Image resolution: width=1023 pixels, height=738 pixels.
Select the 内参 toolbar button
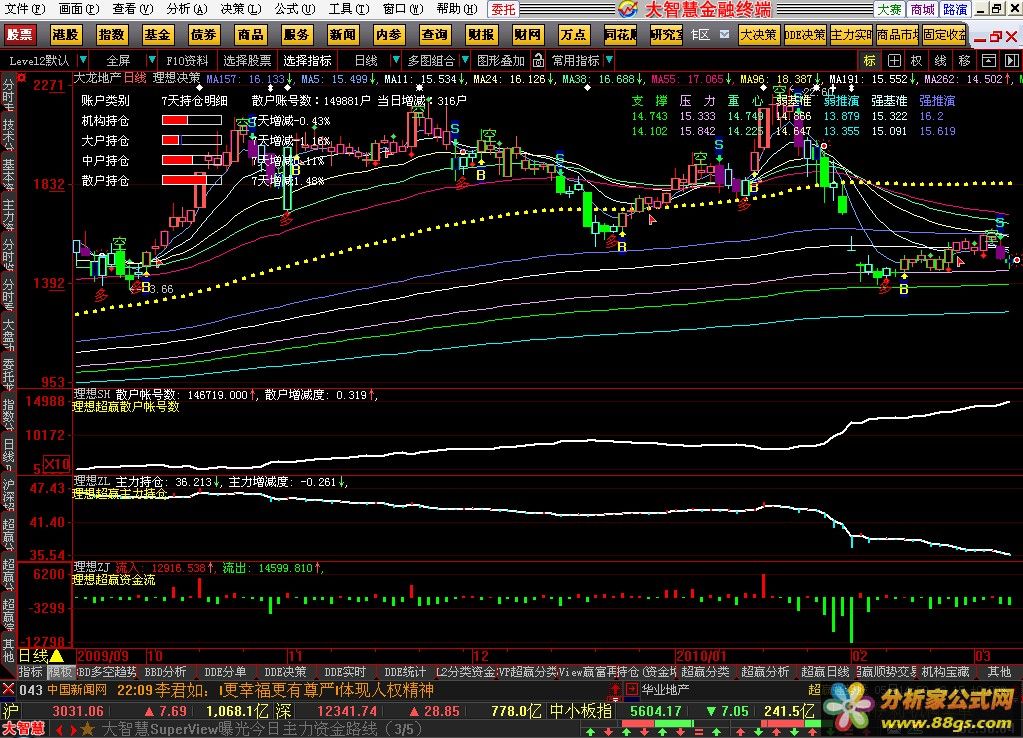coord(389,35)
